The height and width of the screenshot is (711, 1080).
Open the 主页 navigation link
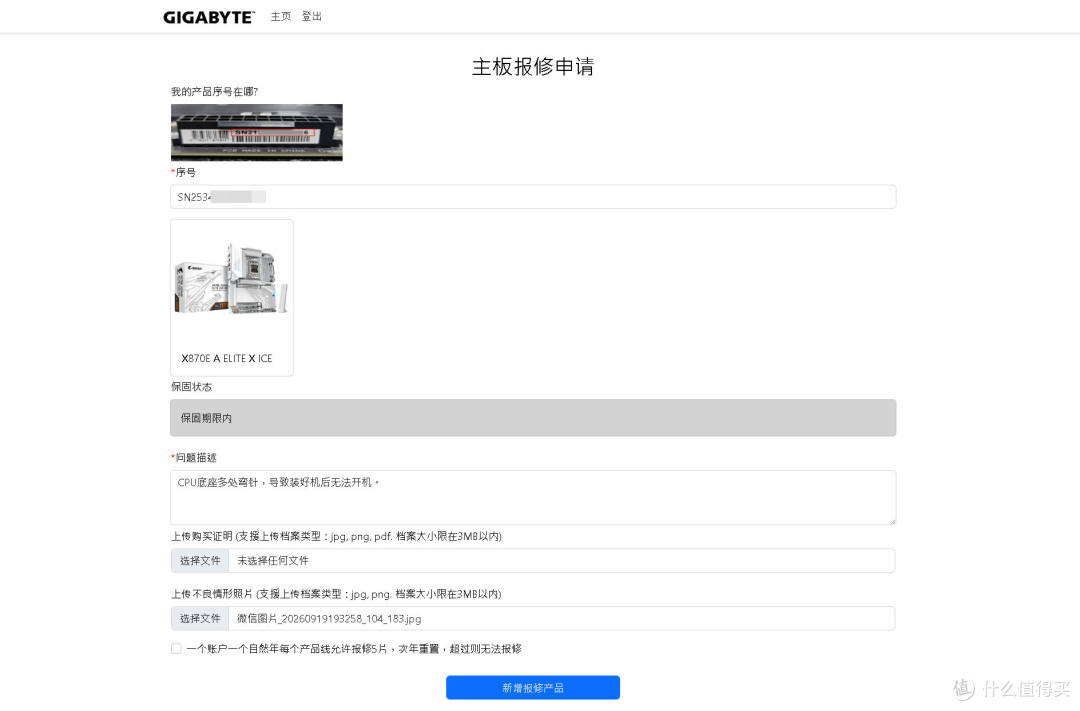[x=281, y=17]
